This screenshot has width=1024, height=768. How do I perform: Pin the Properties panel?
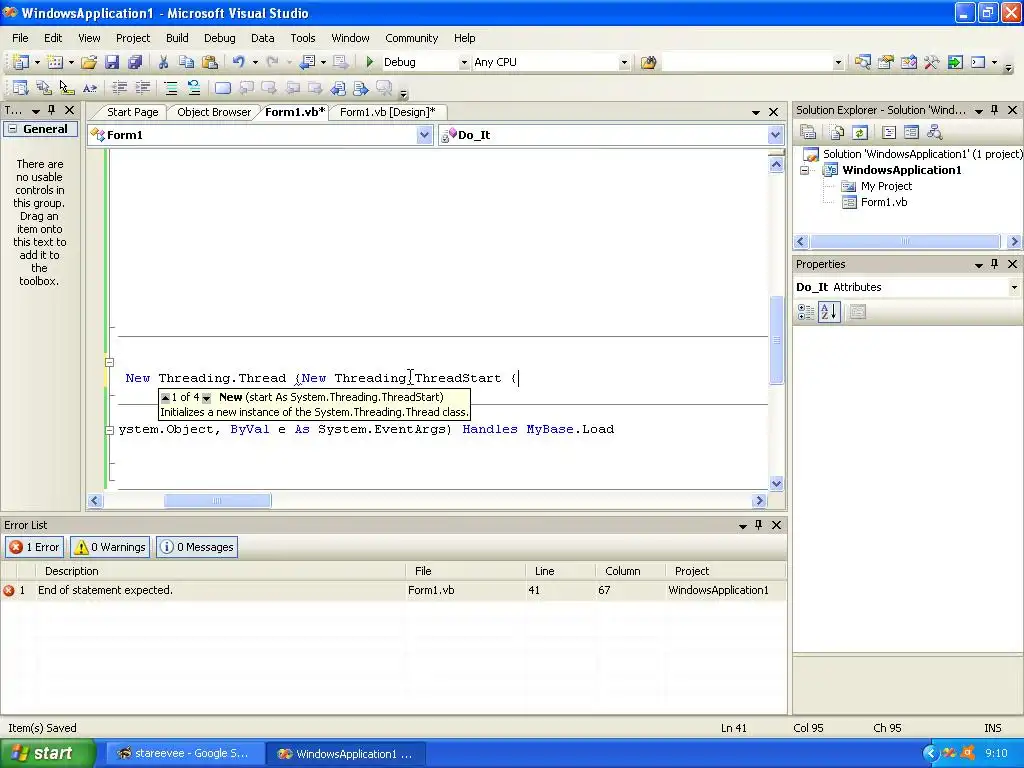click(995, 264)
